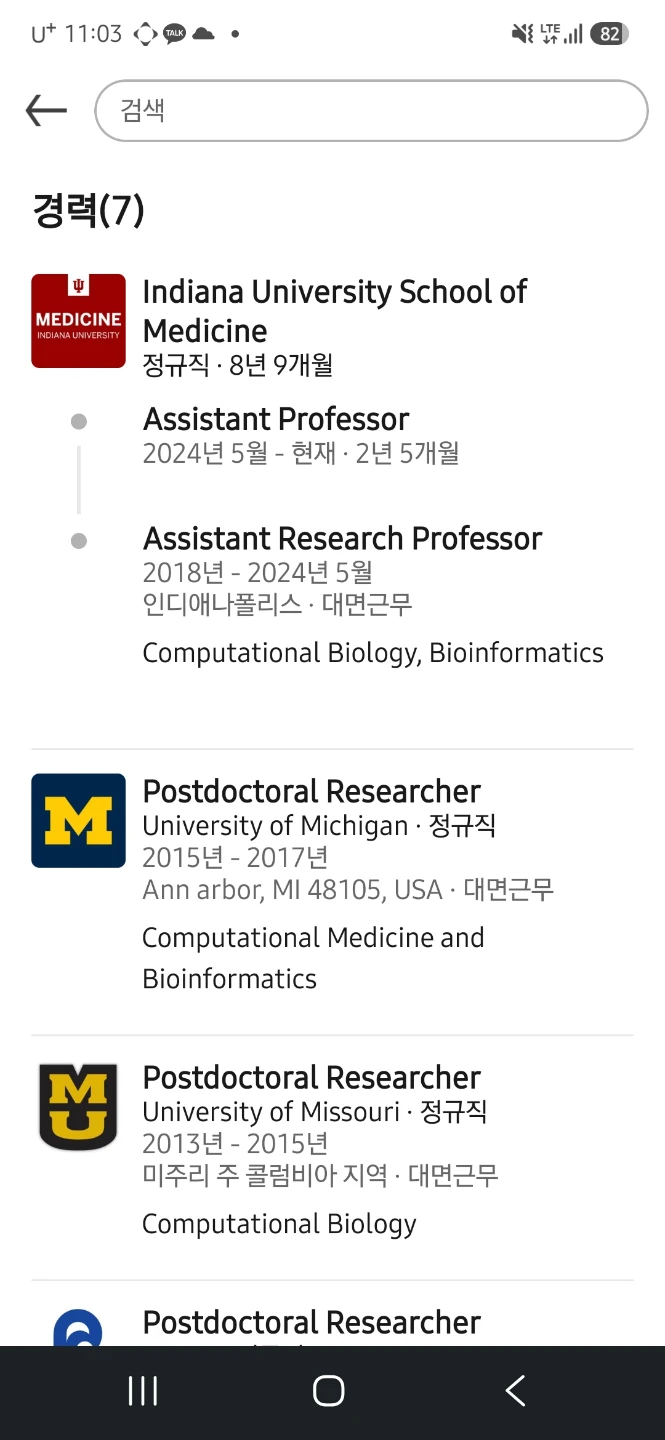
Task: Select the Assistant Research Professor position
Action: pyautogui.click(x=342, y=539)
